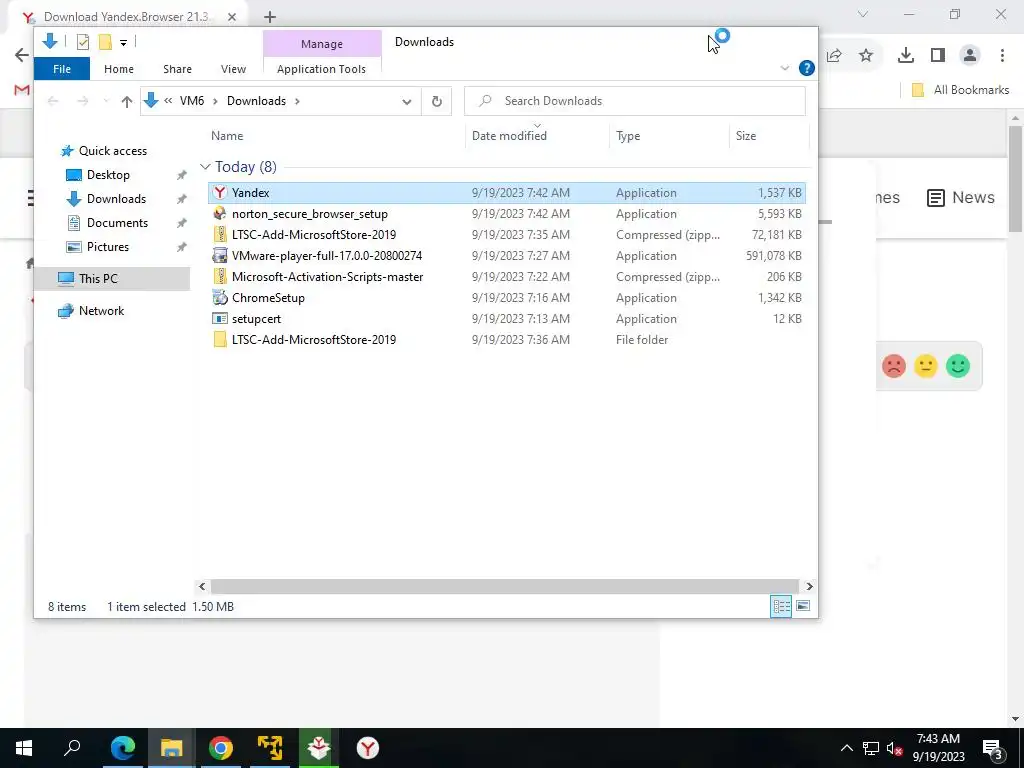Screen dimensions: 1024x768
Task: Open Microsoft Edge from taskbar
Action: click(x=123, y=748)
